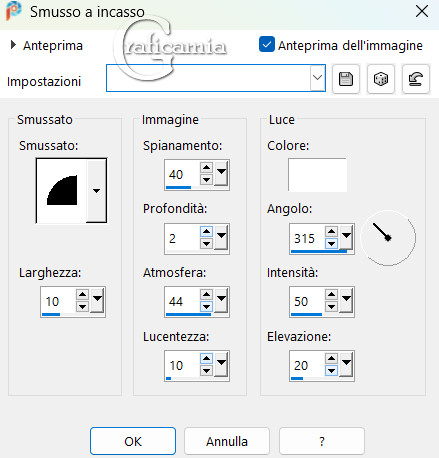Click the question mark help button

coord(322,441)
